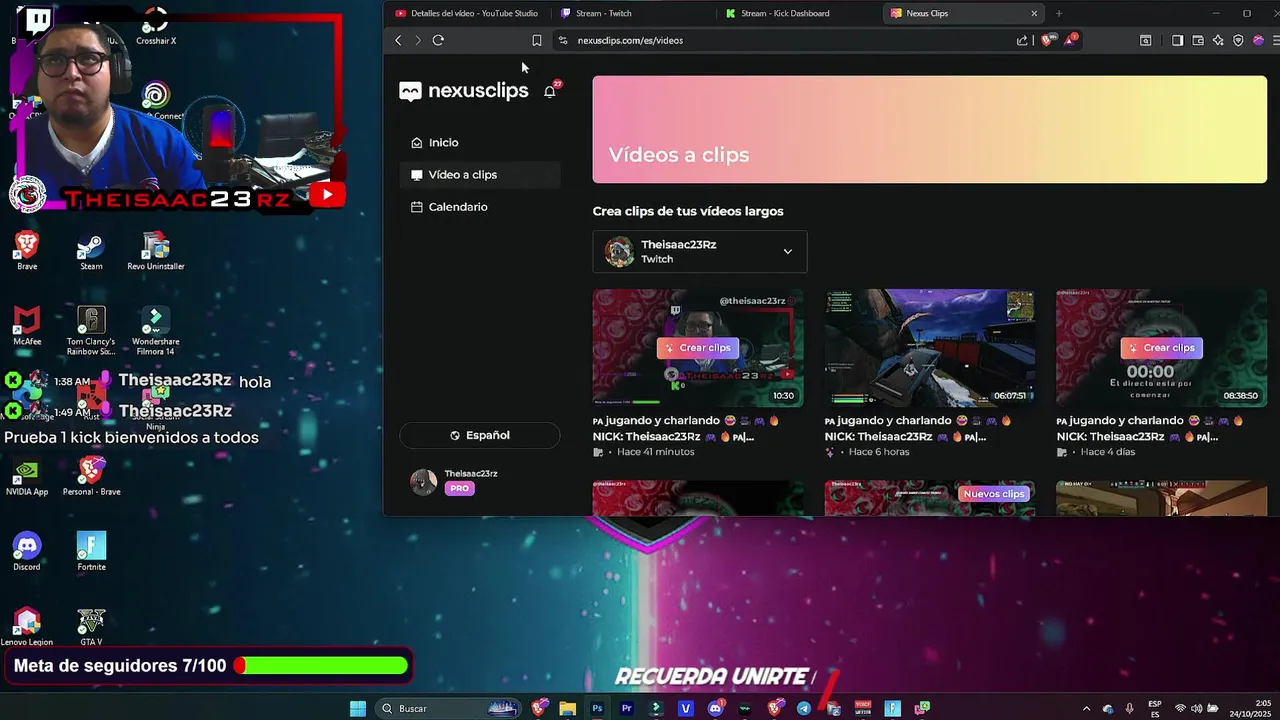Open the nexusclips notifications bell
1280x720 pixels.
coord(550,91)
